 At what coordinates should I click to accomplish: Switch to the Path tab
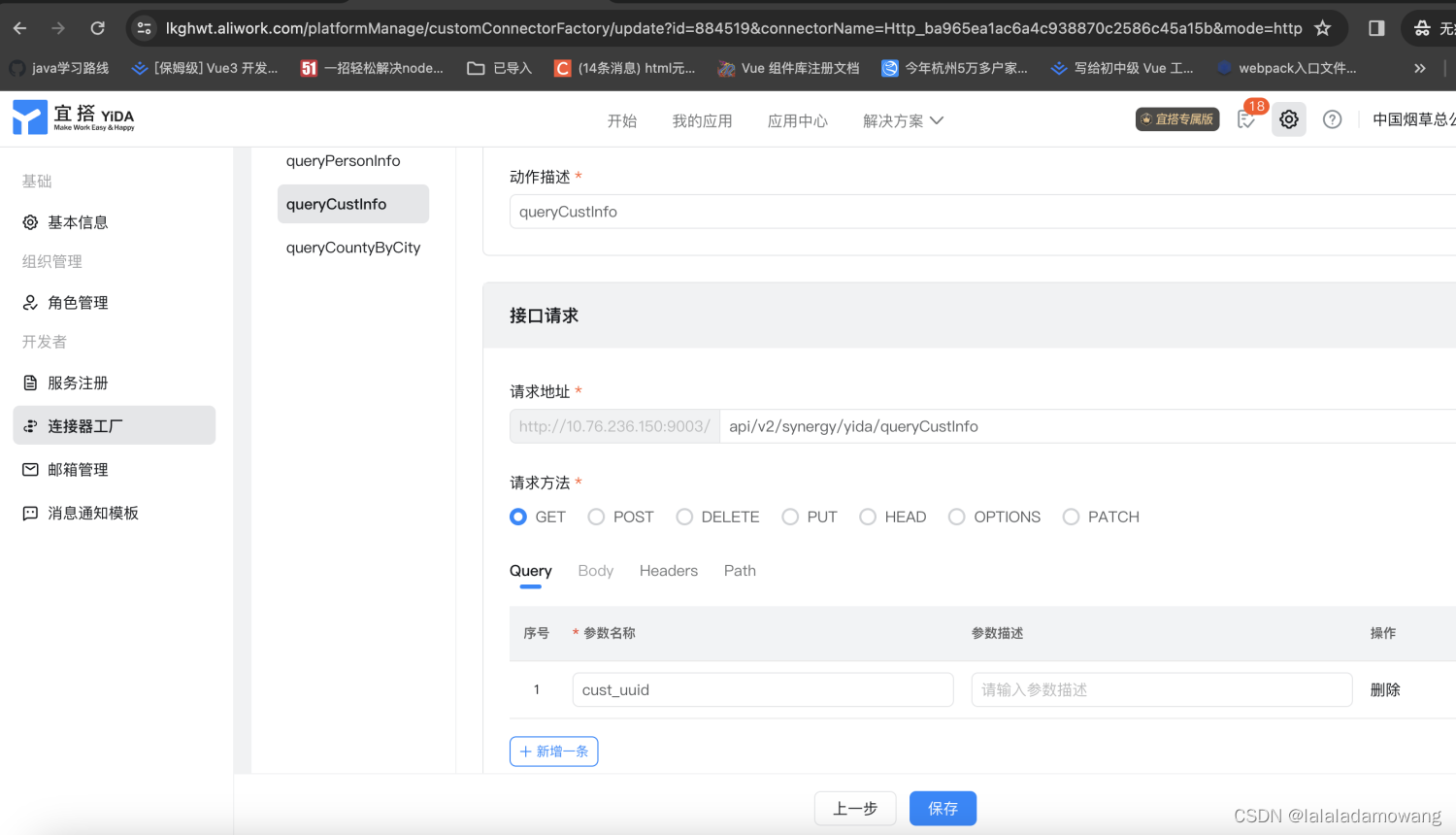pyautogui.click(x=740, y=571)
